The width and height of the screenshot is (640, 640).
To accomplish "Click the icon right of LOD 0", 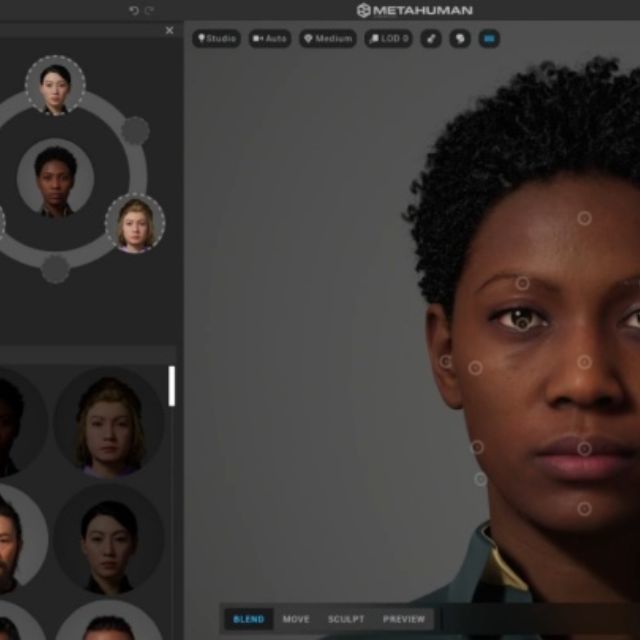I will point(431,39).
